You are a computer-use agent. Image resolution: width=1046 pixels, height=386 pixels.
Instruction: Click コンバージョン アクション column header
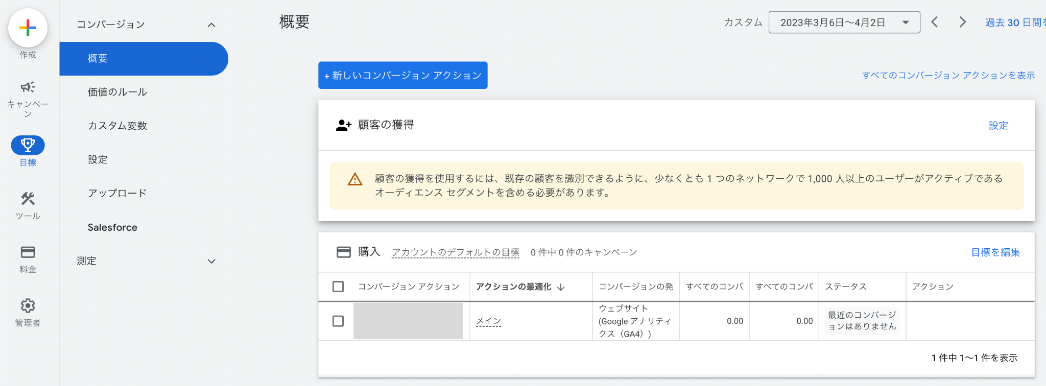(408, 287)
